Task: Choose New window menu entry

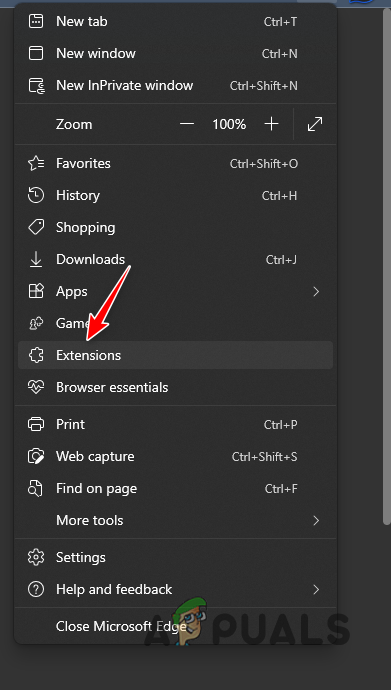Action: 175,53
